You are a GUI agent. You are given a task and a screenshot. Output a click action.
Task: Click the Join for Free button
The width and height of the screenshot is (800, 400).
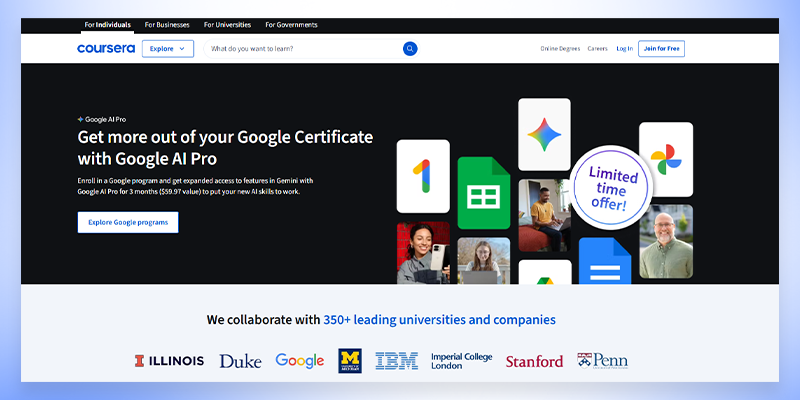[661, 48]
